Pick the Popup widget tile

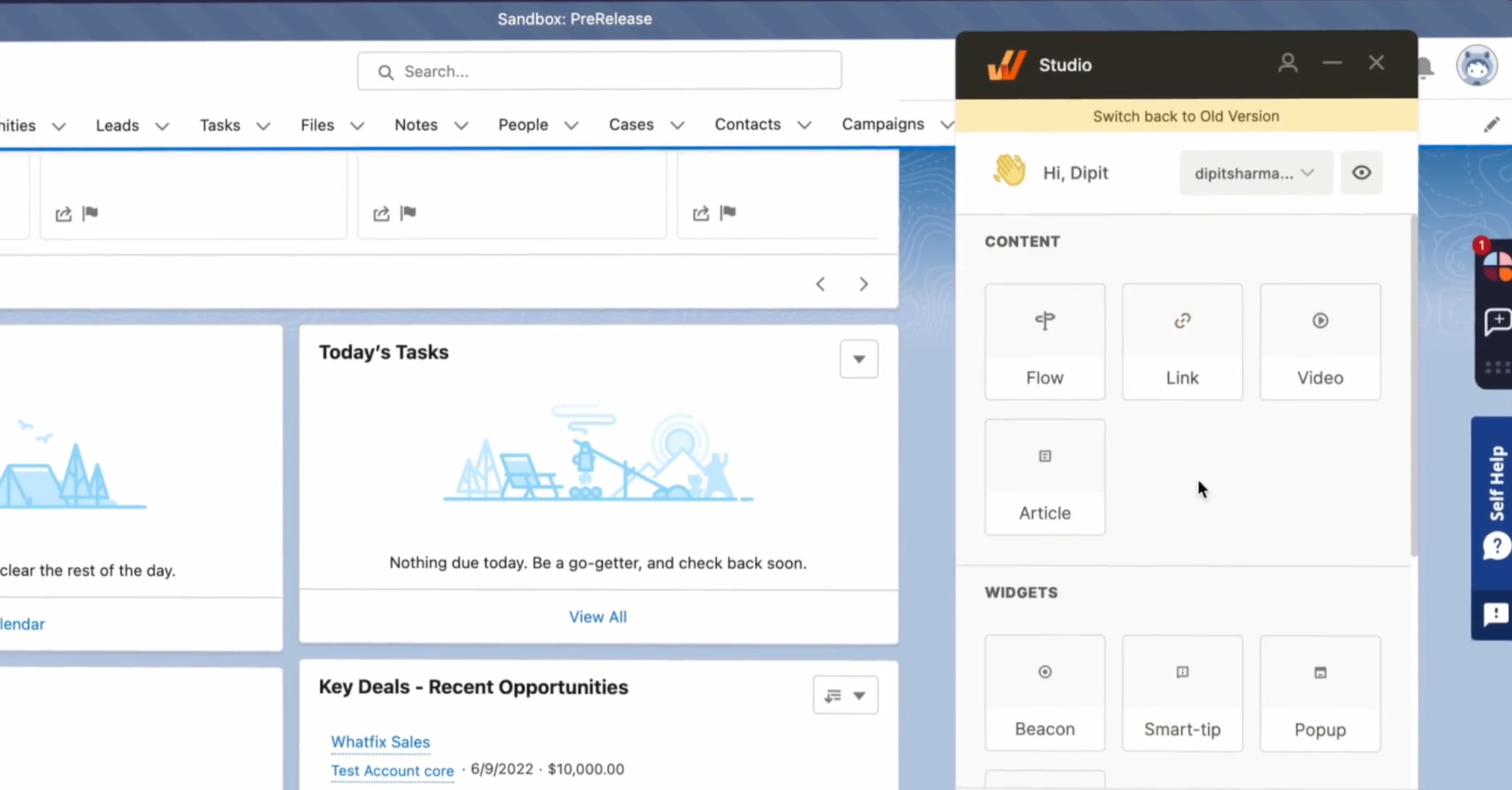click(1320, 693)
